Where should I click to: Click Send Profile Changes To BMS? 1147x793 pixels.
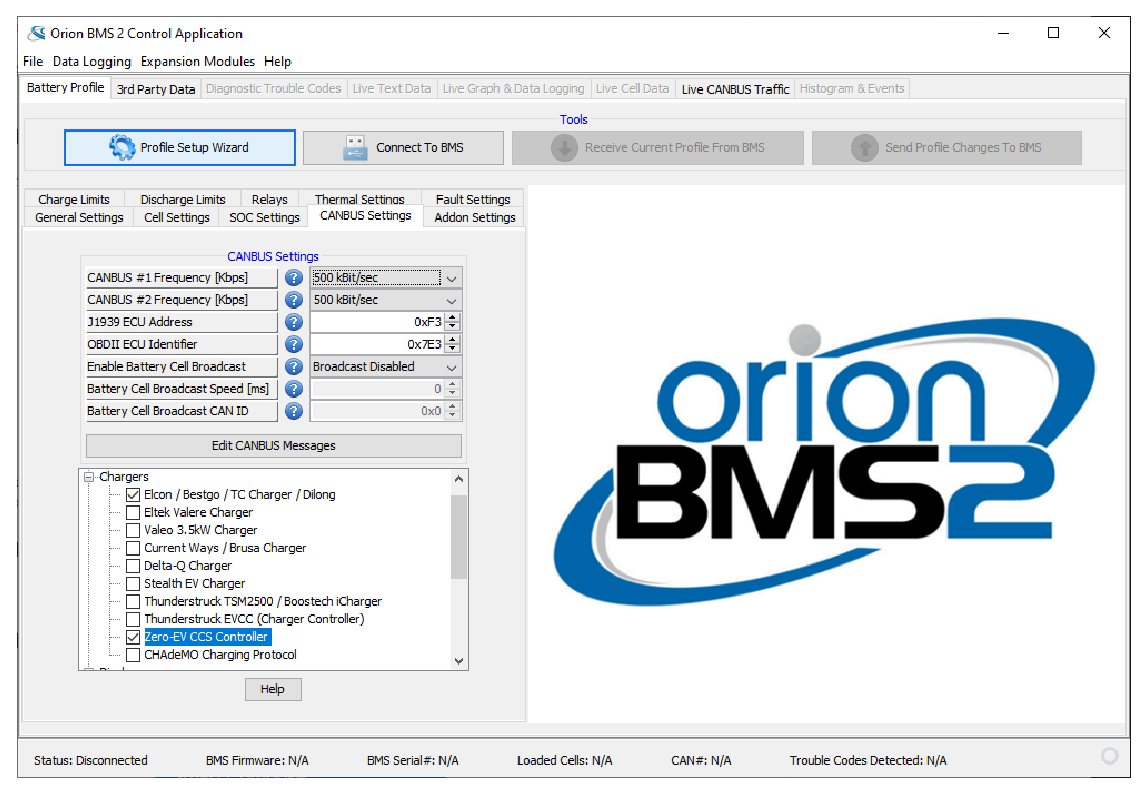click(947, 148)
